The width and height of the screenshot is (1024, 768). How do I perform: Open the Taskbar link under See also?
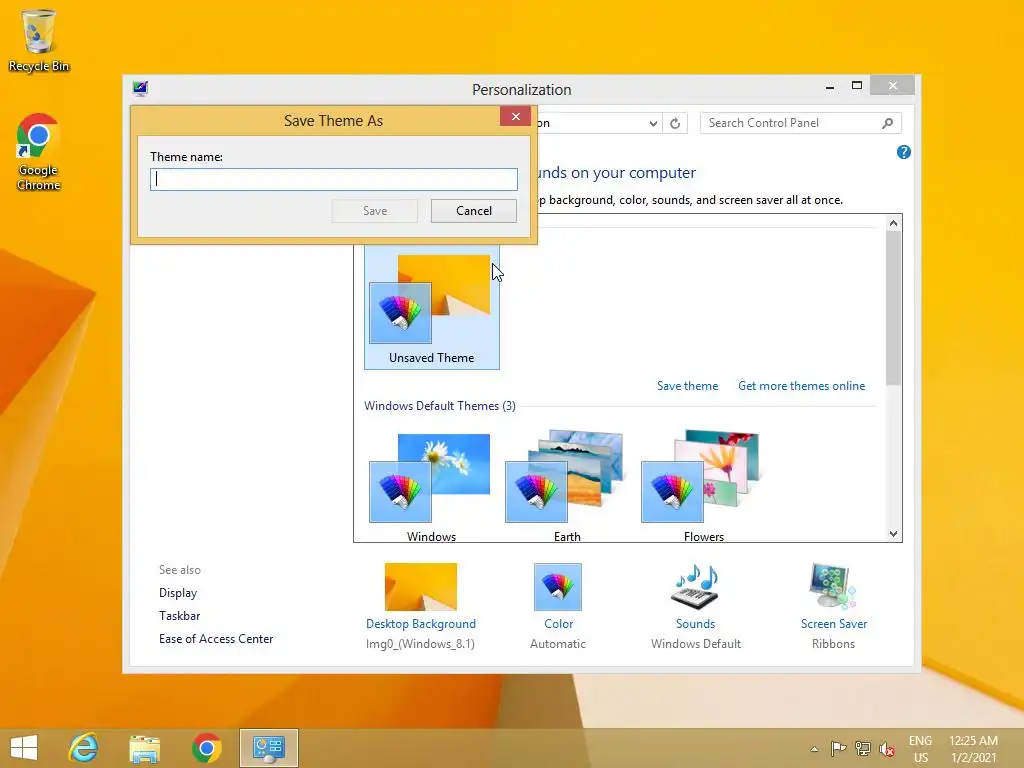coord(179,616)
